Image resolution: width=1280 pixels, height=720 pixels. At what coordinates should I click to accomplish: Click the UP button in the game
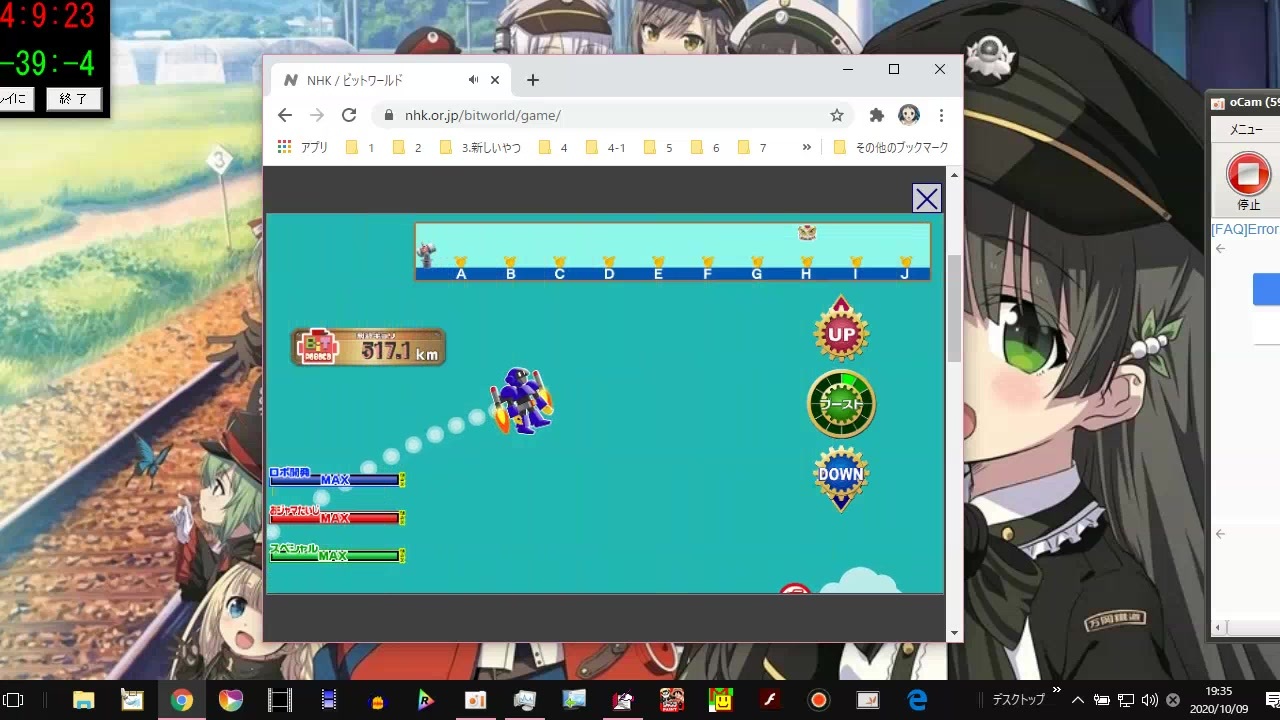[841, 330]
